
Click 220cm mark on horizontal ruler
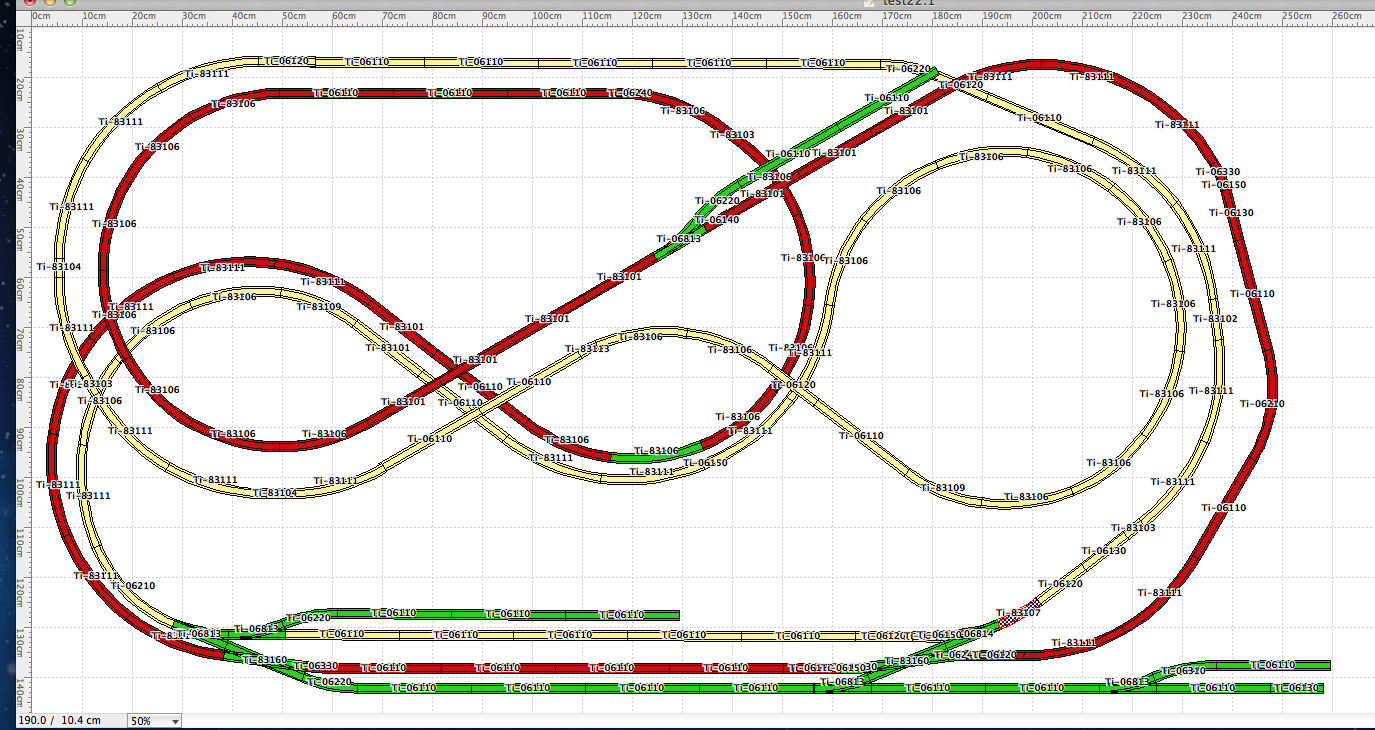(1148, 16)
